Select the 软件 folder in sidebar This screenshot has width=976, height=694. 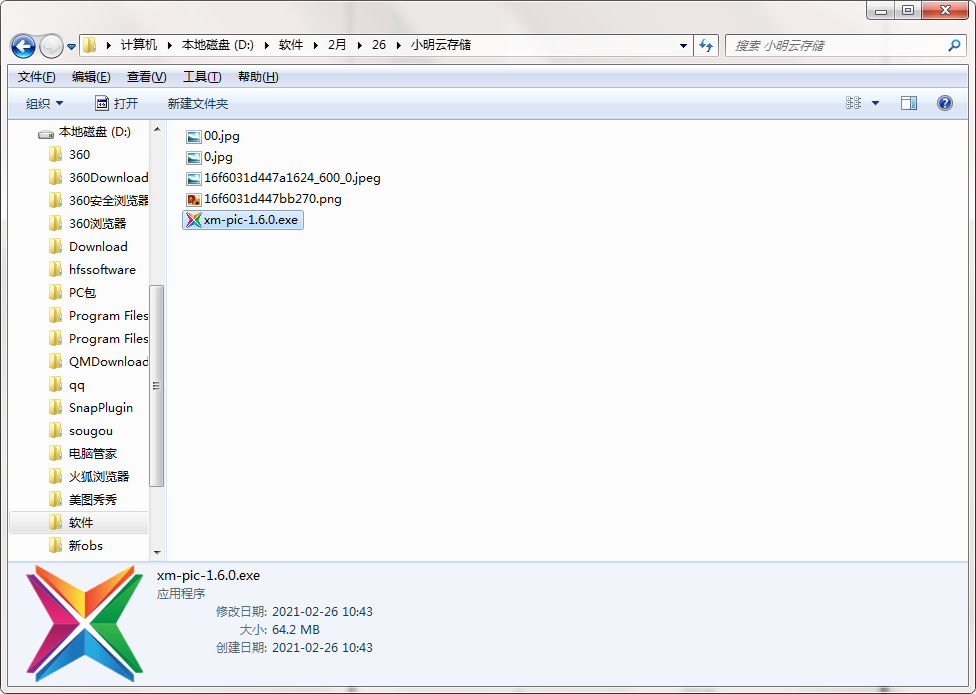pos(79,523)
